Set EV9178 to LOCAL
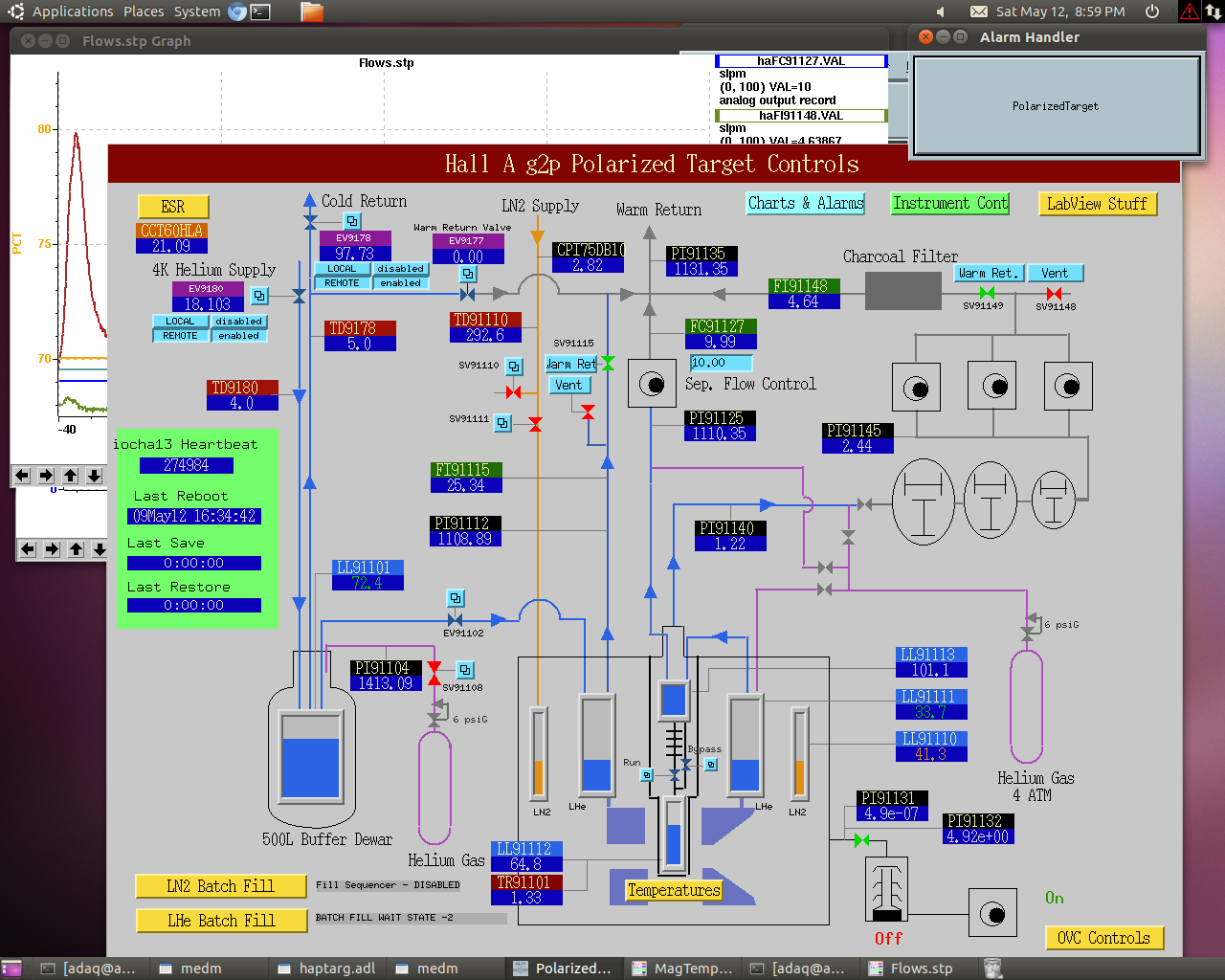 tap(342, 269)
